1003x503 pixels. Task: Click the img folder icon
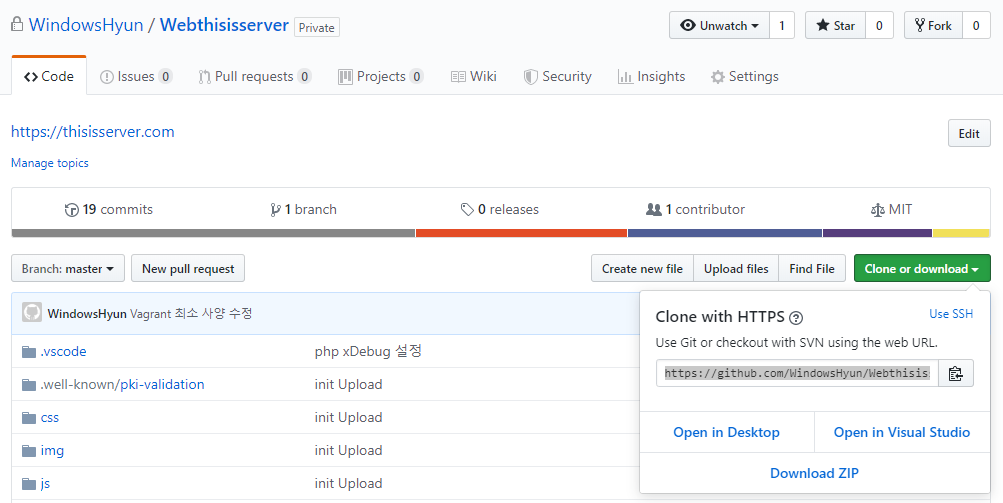(x=29, y=451)
